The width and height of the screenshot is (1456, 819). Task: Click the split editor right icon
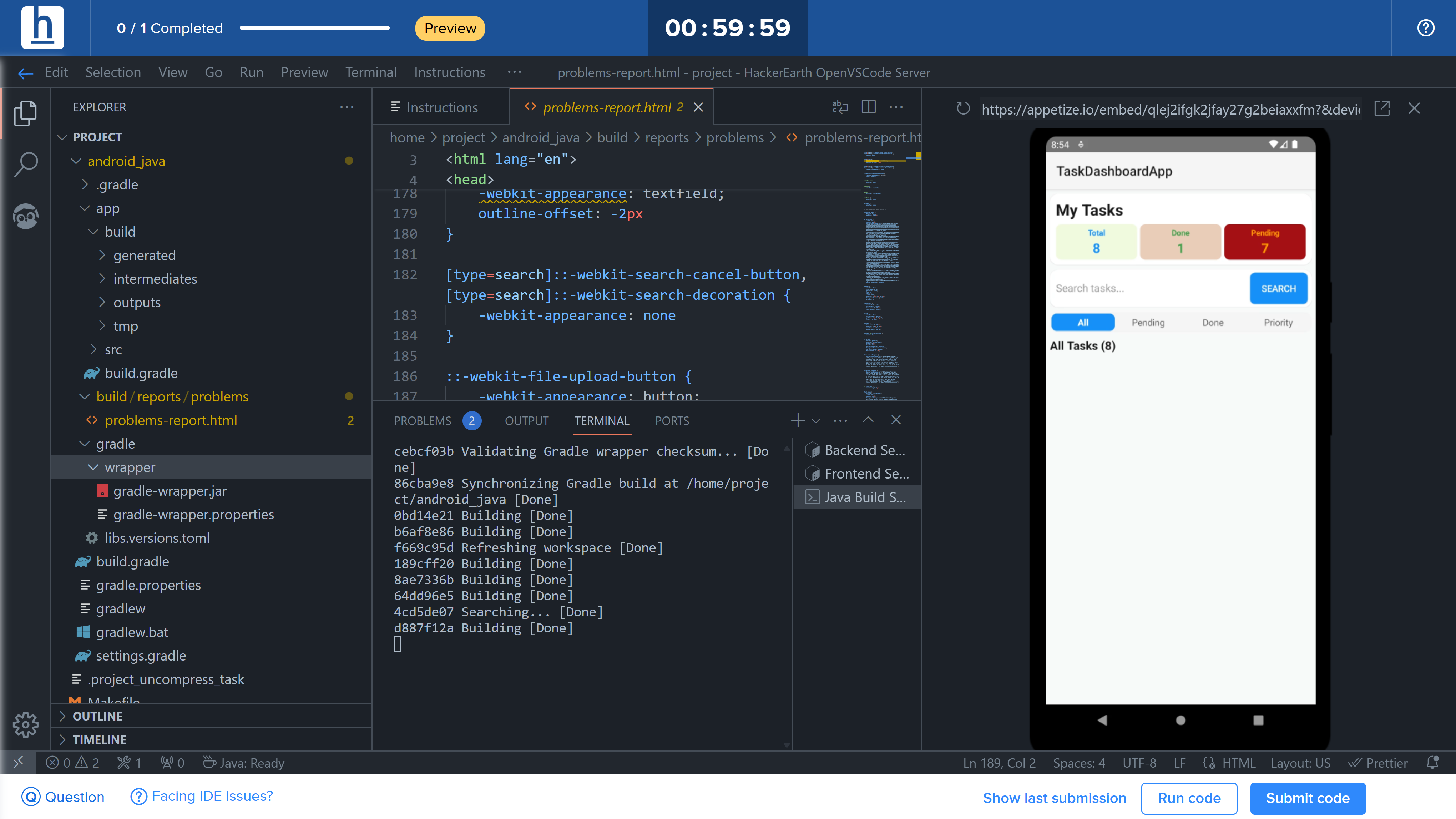(x=868, y=107)
